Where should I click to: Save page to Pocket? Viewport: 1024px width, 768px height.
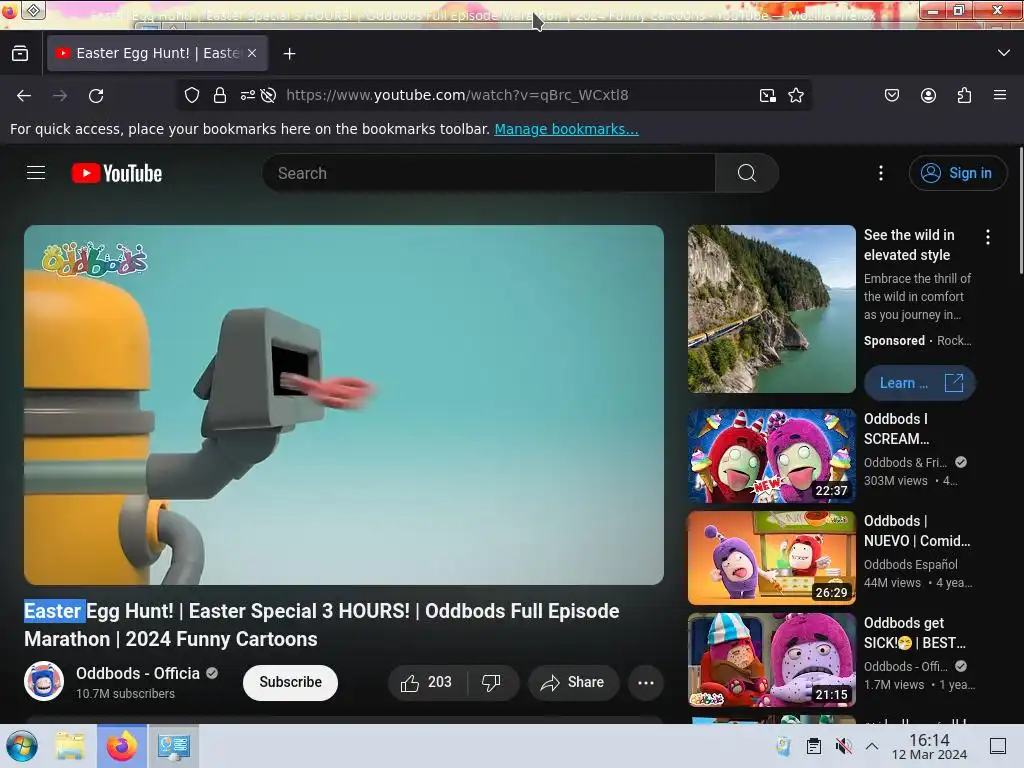pos(891,95)
